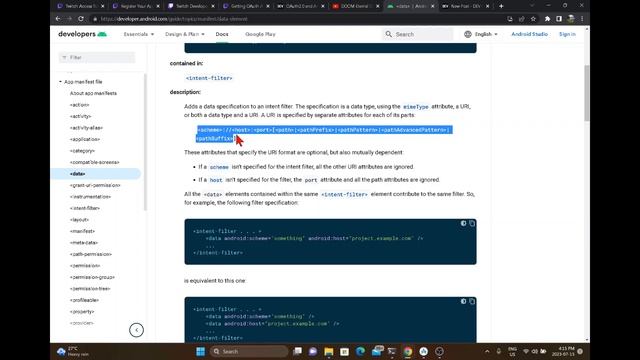Image resolution: width=640 pixels, height=360 pixels.
Task: Toggle dark theme on the first code block
Action: [x=463, y=223]
